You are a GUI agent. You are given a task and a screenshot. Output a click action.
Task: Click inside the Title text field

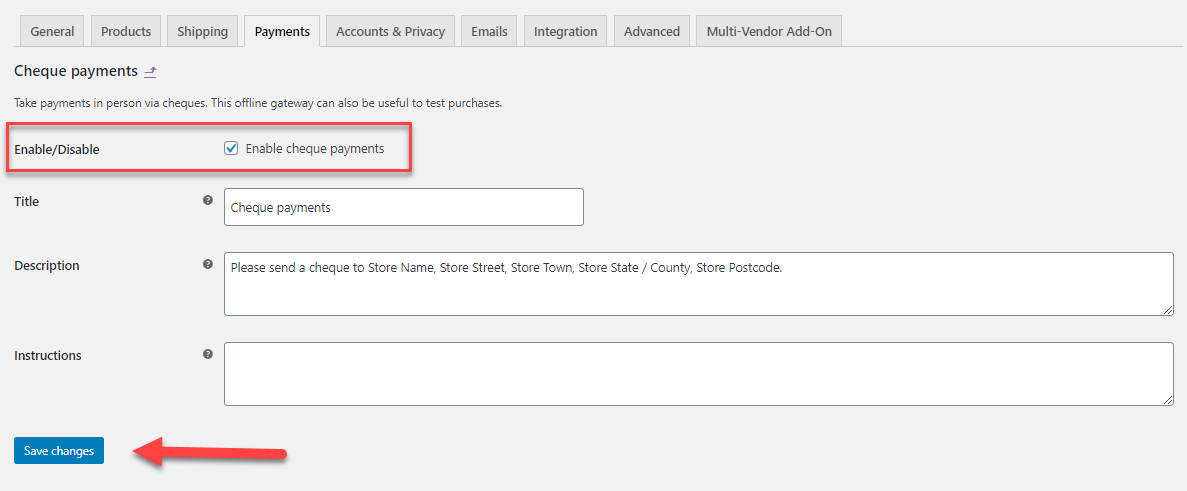point(403,207)
